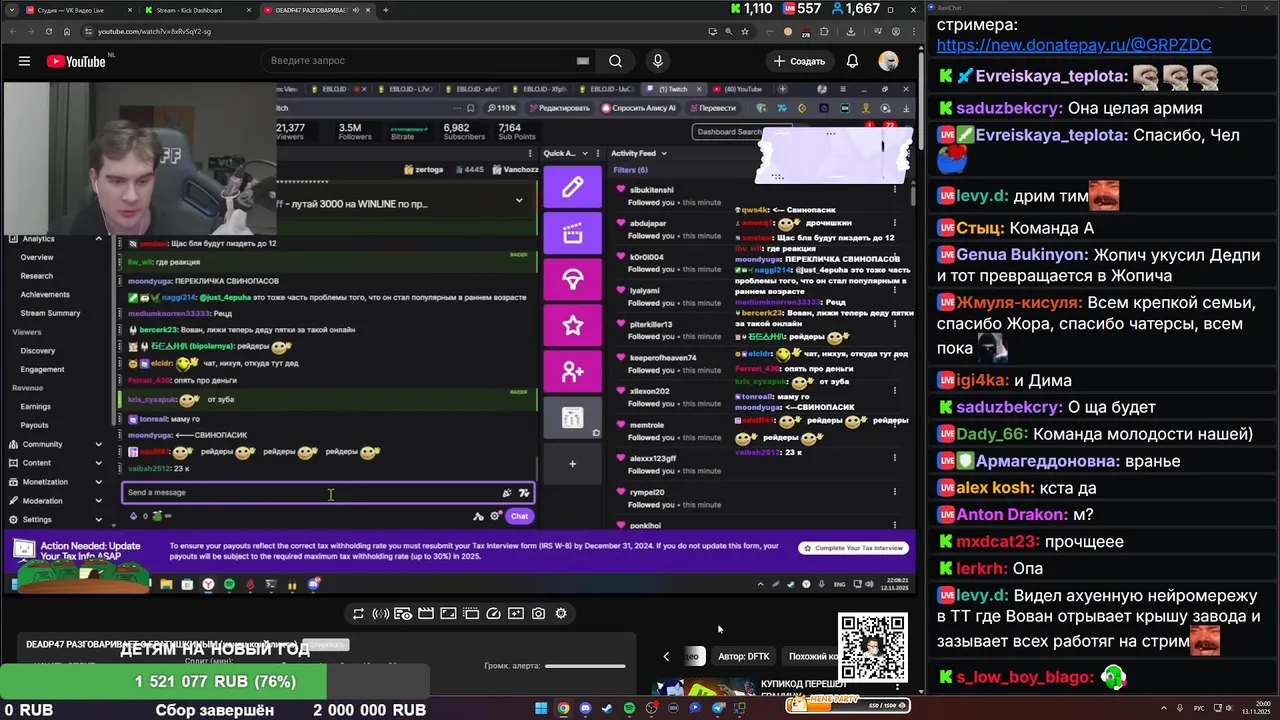Click the star quick action tile
1280x720 pixels.
(x=572, y=326)
